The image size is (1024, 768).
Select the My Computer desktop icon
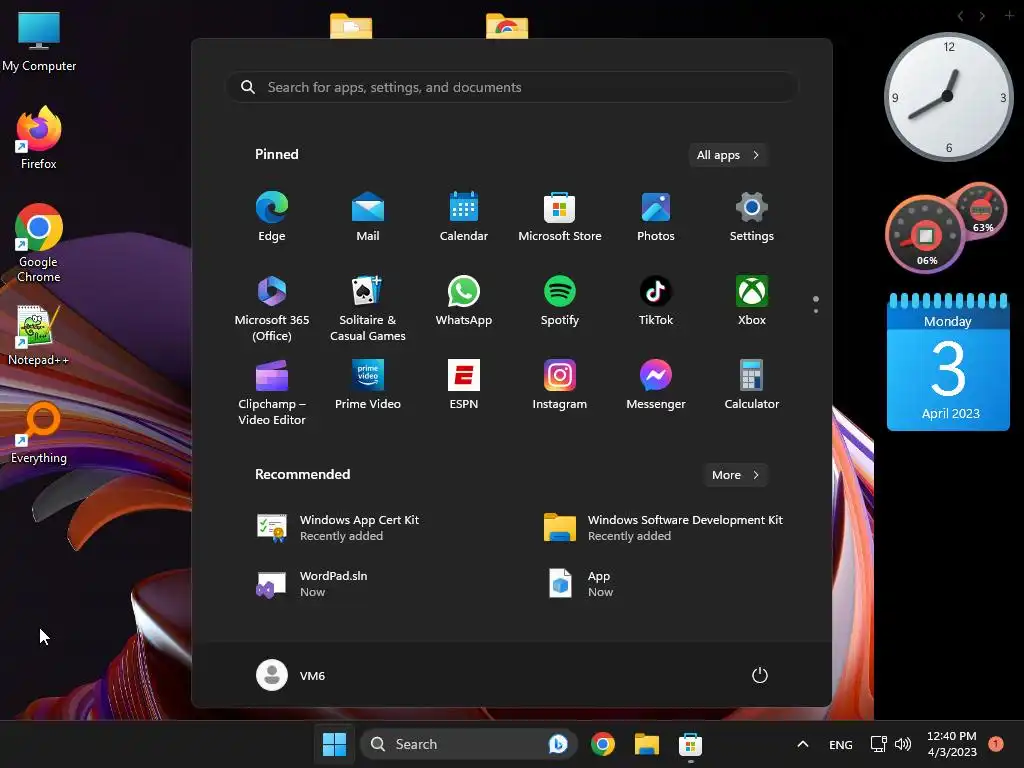(x=39, y=41)
